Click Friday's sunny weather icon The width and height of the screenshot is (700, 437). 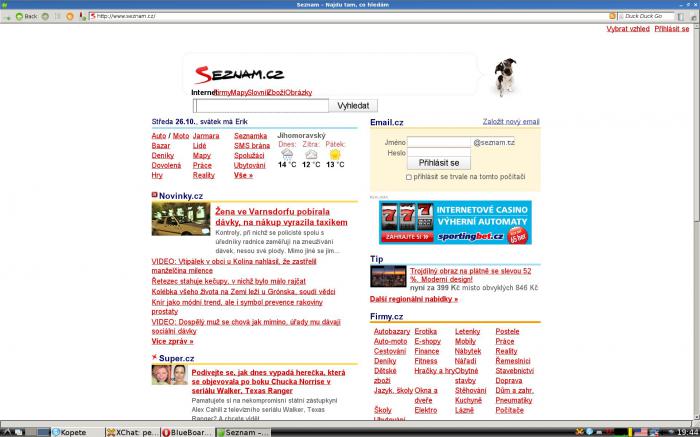pos(335,154)
